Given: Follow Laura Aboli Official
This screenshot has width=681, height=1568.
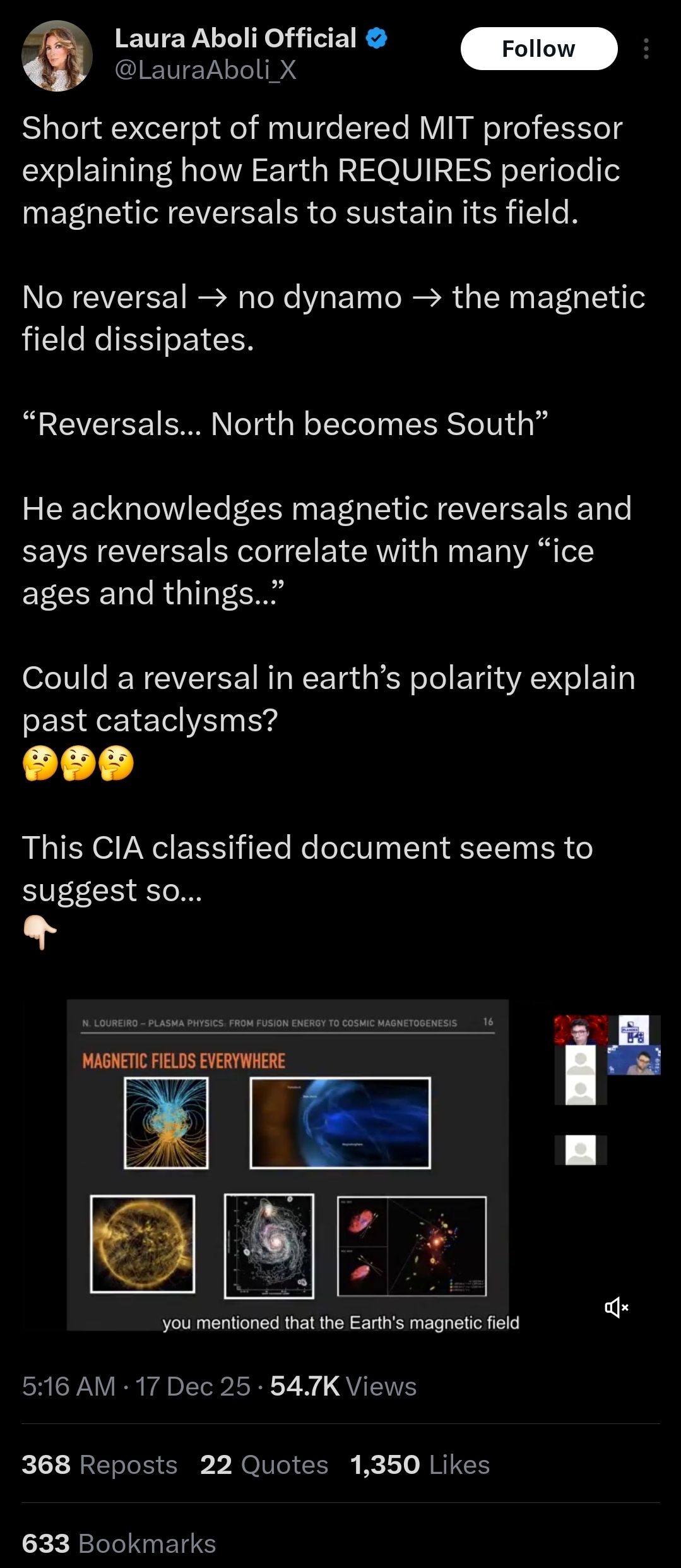Looking at the screenshot, I should [x=539, y=49].
